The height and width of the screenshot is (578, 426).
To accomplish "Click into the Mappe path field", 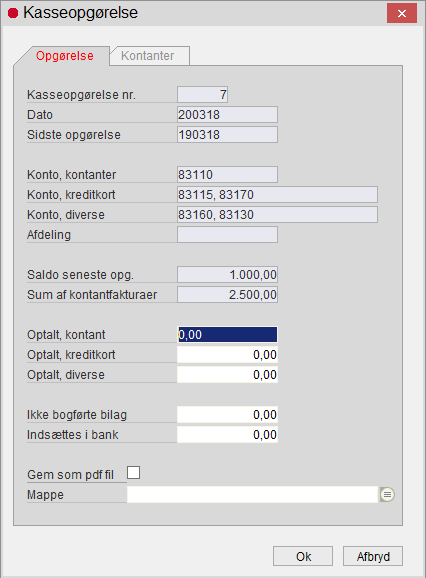I will (x=252, y=494).
